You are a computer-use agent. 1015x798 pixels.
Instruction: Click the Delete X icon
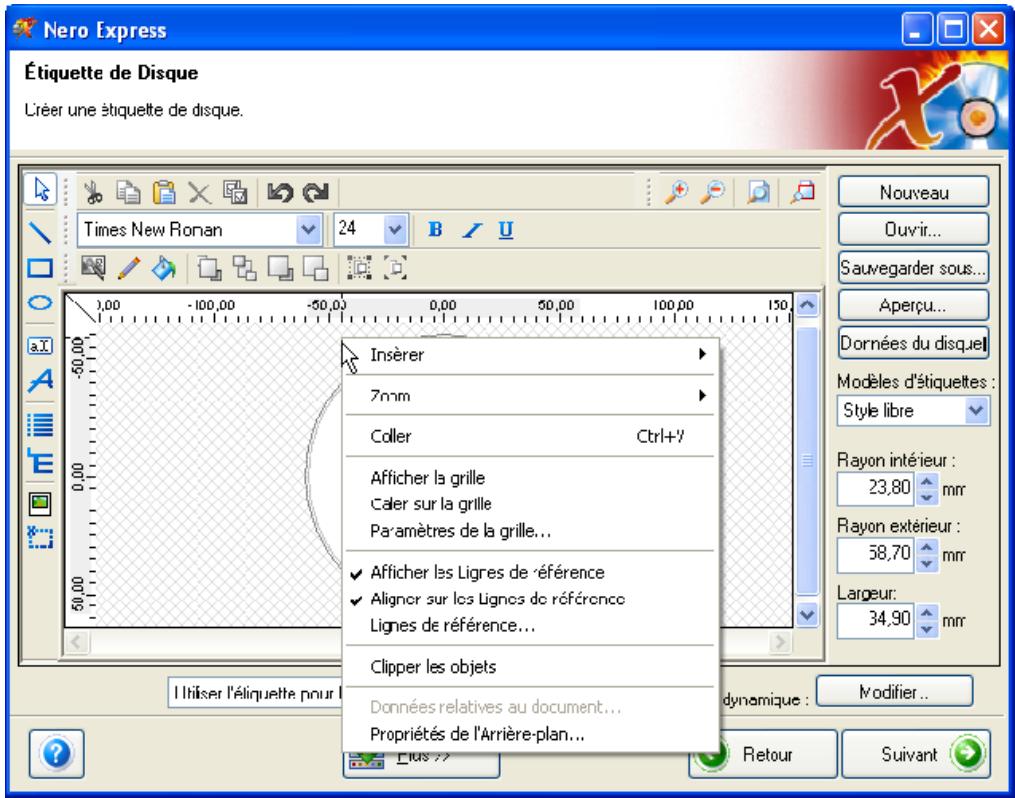199,193
